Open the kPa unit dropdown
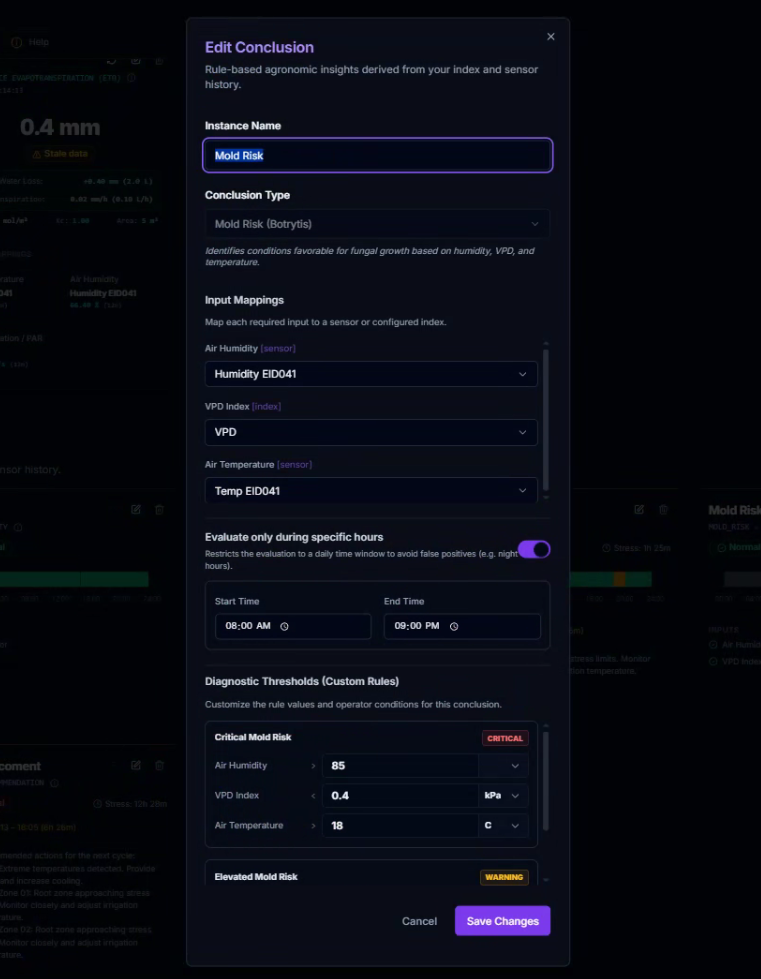 504,795
